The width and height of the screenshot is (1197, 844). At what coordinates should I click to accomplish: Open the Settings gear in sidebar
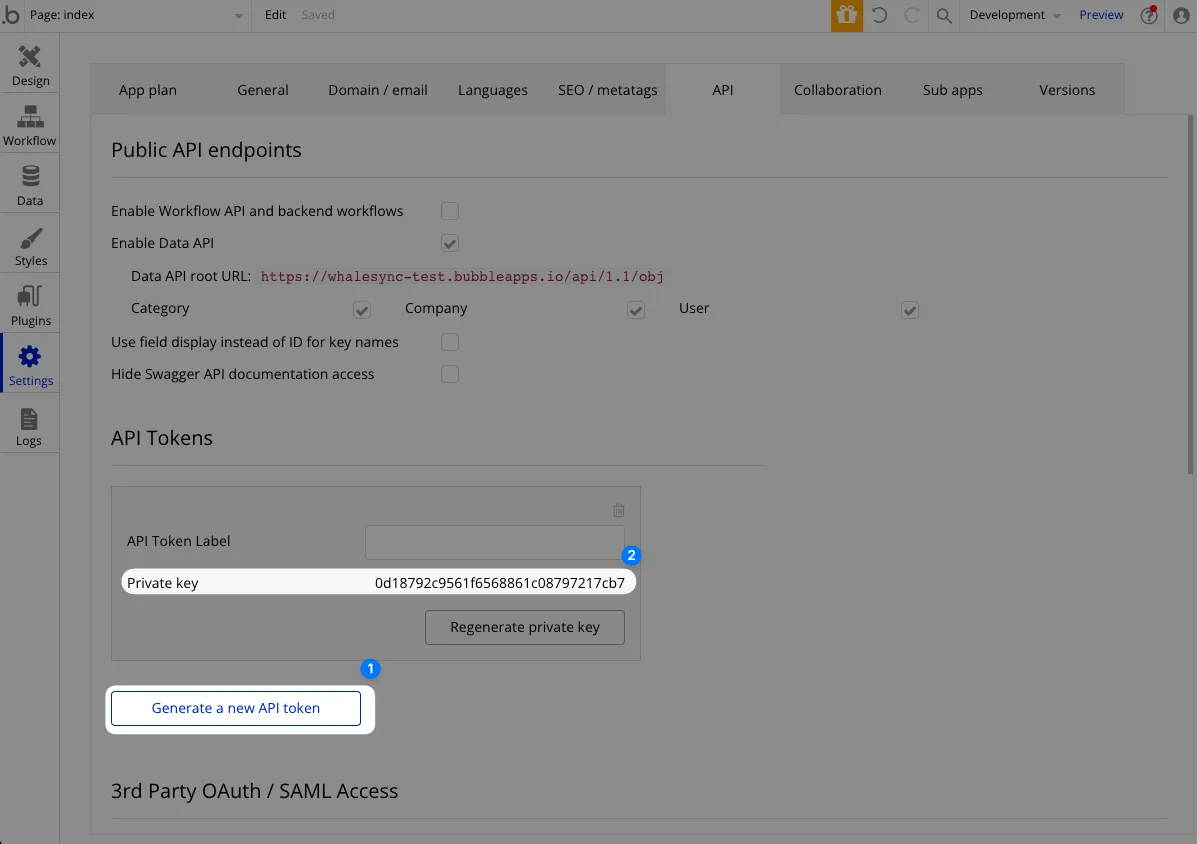pos(30,365)
